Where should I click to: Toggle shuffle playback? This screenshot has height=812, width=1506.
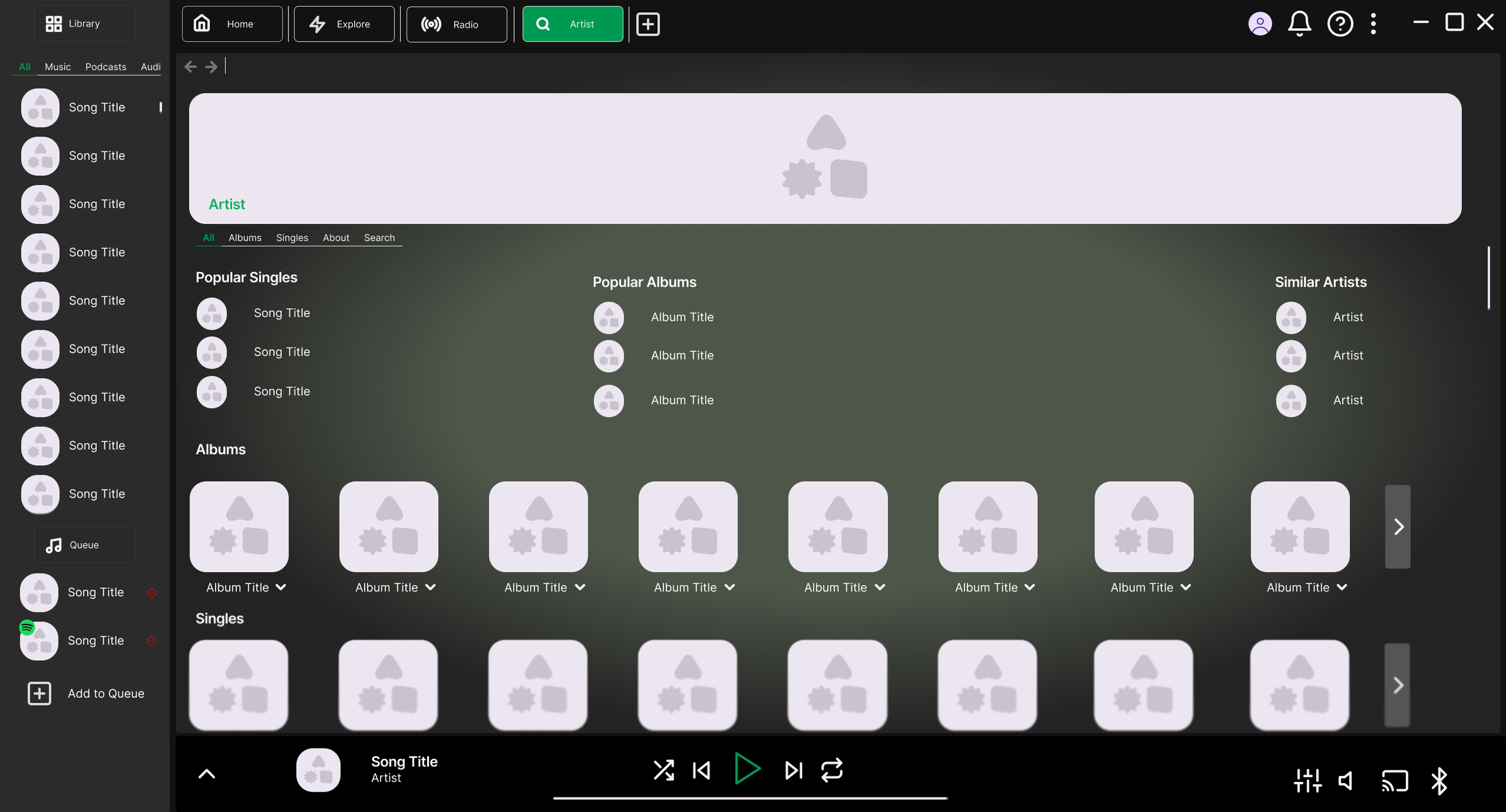(x=663, y=770)
